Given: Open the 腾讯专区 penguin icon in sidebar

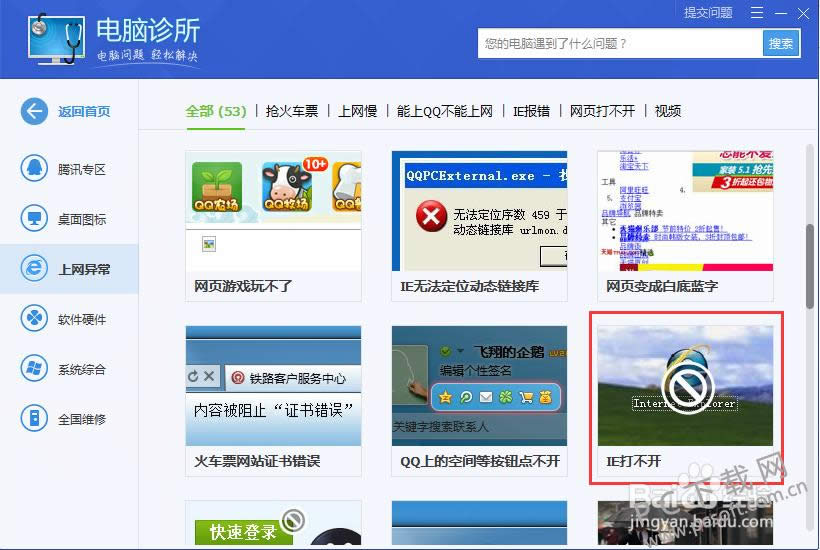Looking at the screenshot, I should tap(35, 169).
